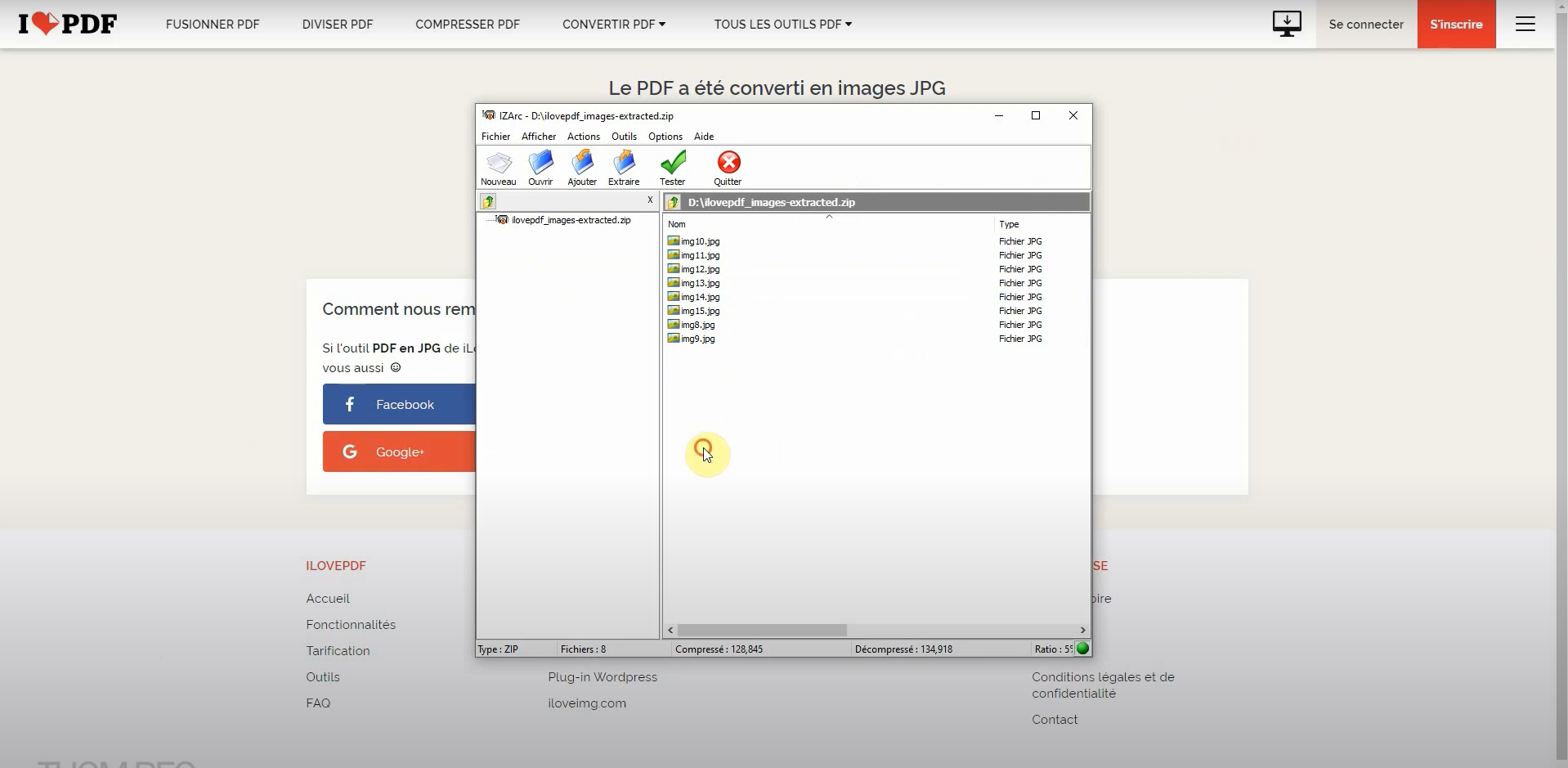This screenshot has width=1568, height=768.
Task: Sort file list by the Nom column header
Action: 828,224
